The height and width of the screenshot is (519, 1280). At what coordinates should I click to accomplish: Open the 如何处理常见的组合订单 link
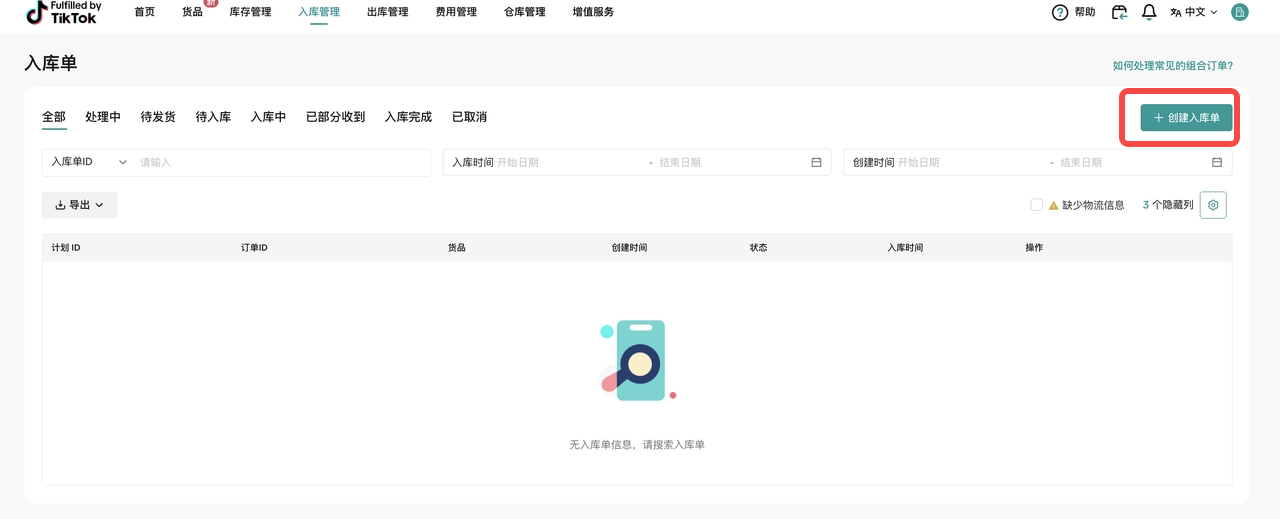pos(1172,66)
